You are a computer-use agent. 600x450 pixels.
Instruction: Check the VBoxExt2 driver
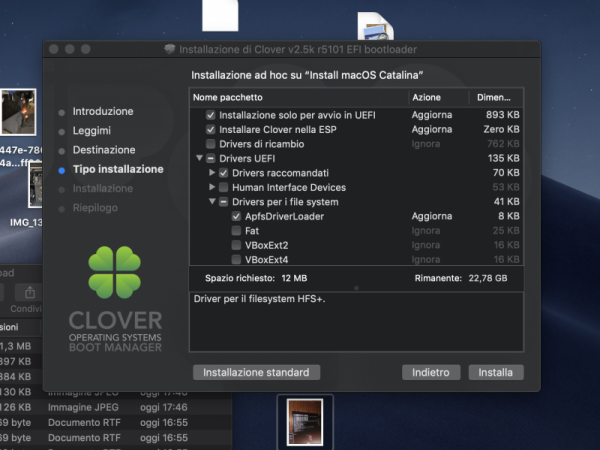coord(236,245)
